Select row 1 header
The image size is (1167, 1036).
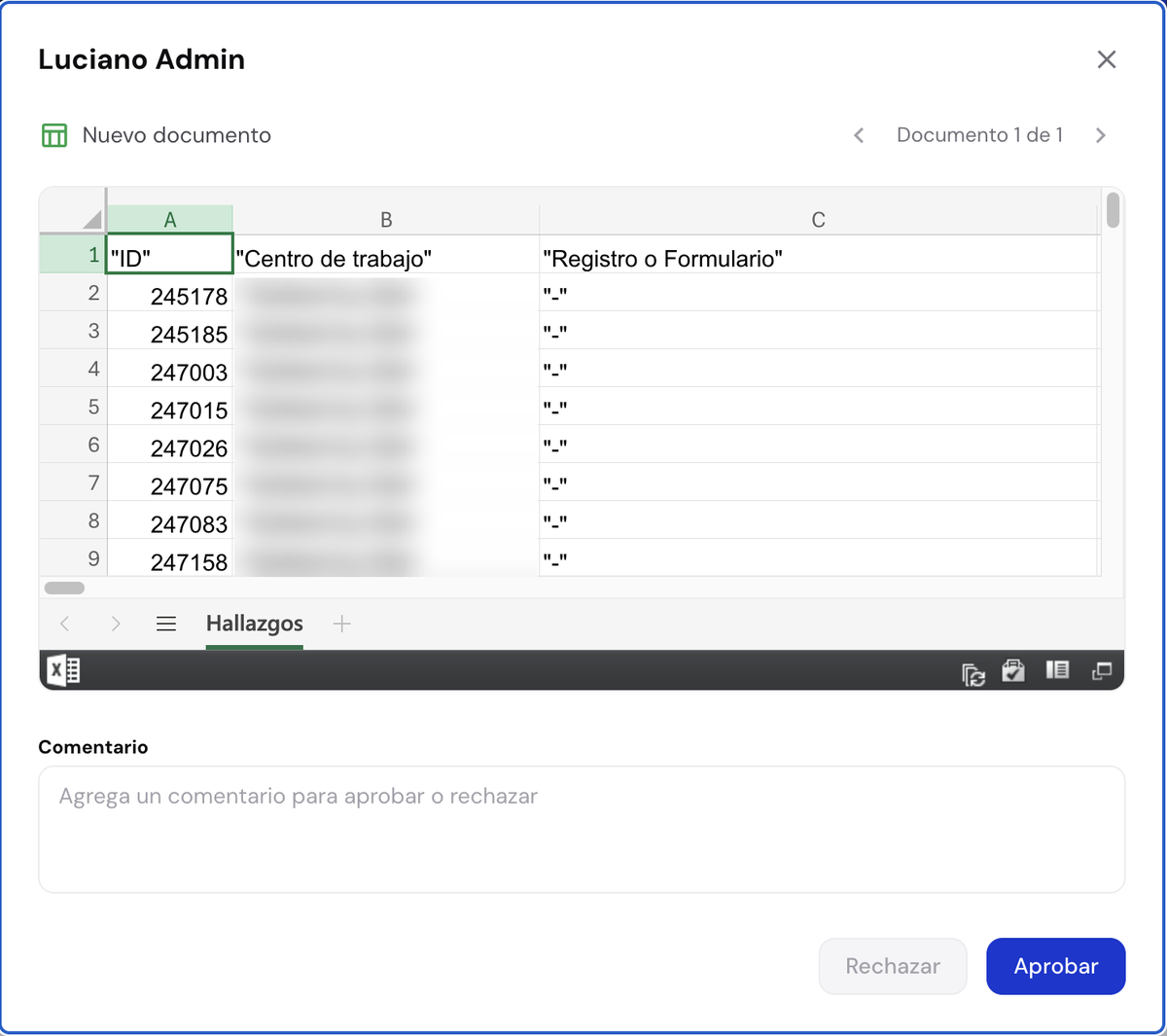(73, 255)
